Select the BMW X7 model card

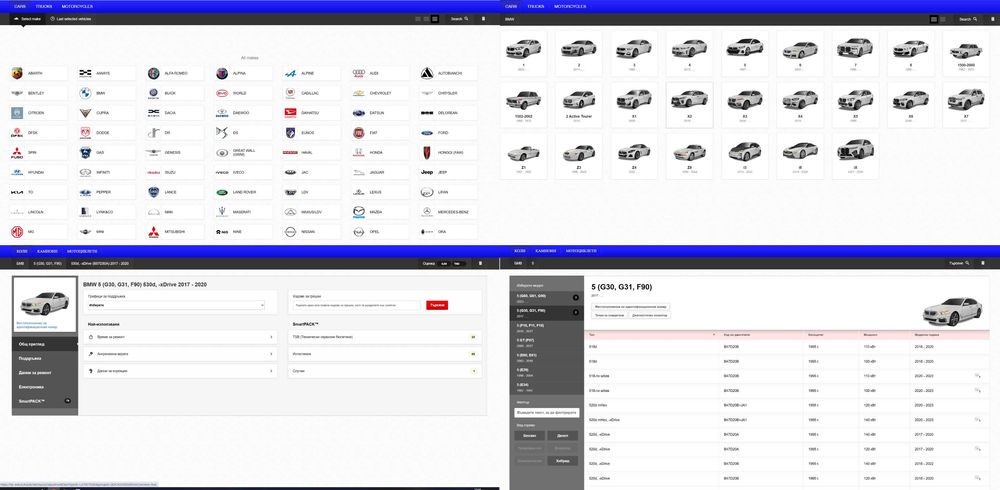click(x=966, y=105)
